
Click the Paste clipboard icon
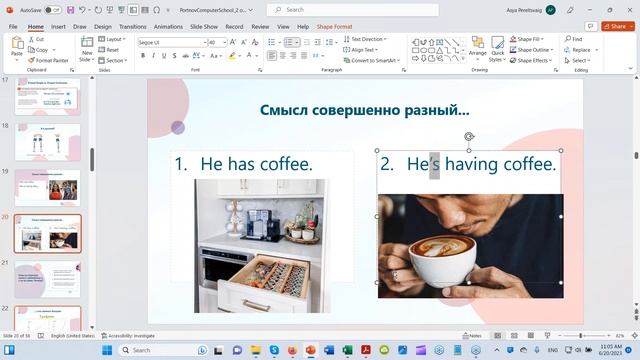point(17,42)
